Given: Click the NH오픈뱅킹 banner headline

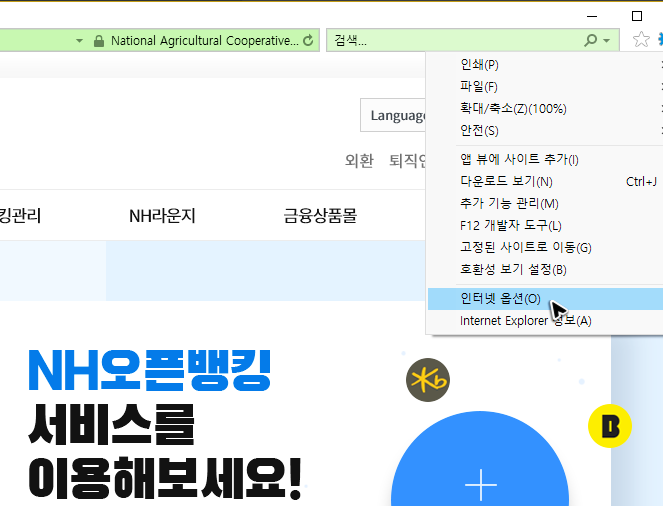Looking at the screenshot, I should tap(149, 371).
